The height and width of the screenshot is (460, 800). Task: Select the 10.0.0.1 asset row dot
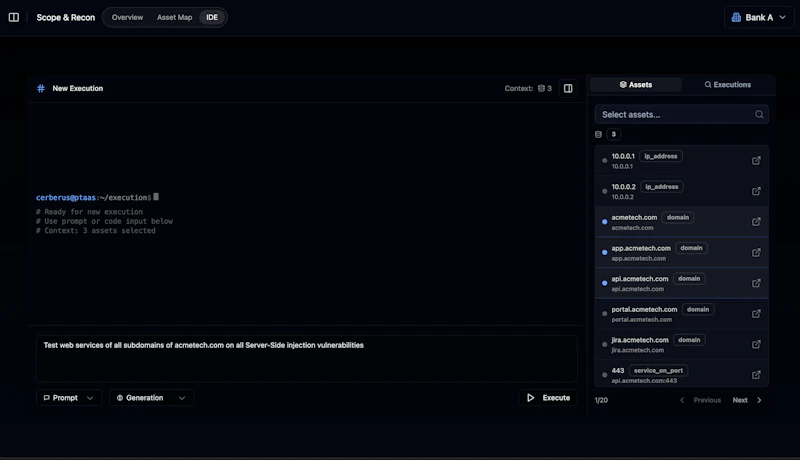[x=605, y=161]
